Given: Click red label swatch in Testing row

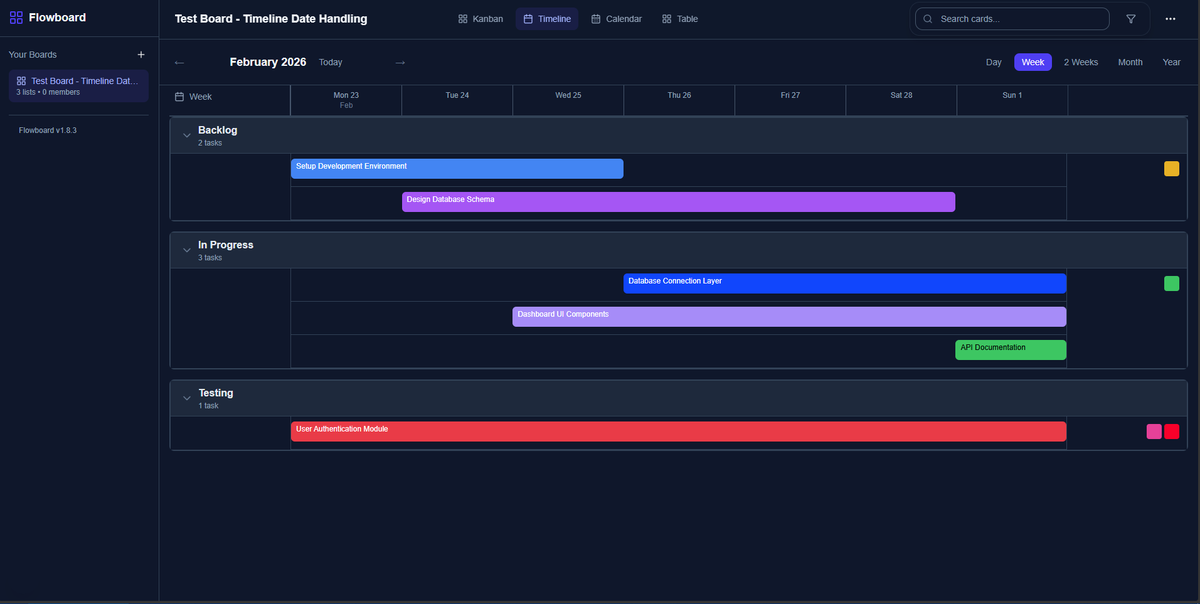Looking at the screenshot, I should pos(1171,431).
